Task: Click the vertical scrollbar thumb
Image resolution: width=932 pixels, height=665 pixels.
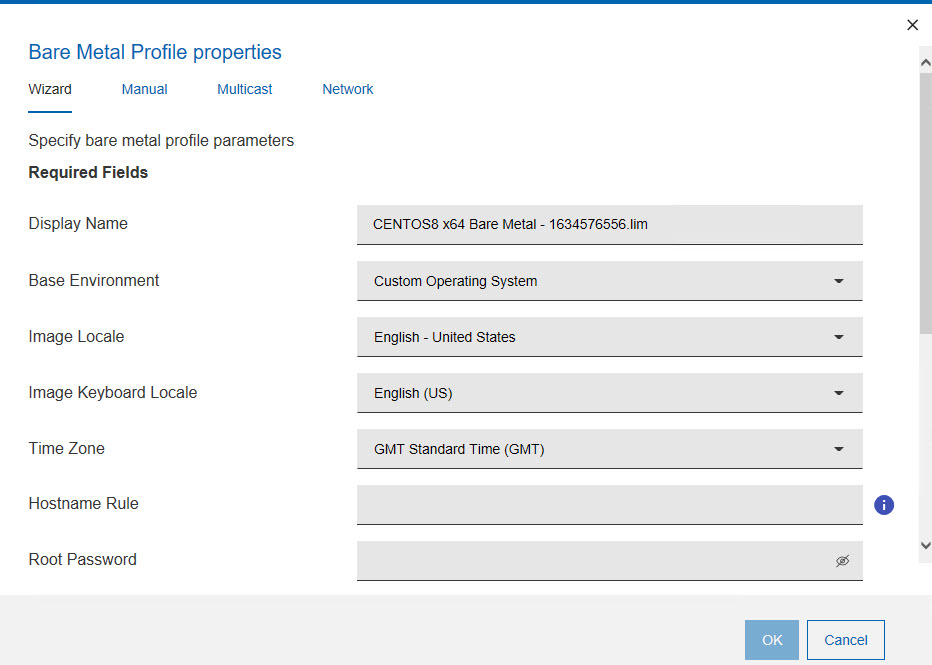Action: click(925, 200)
